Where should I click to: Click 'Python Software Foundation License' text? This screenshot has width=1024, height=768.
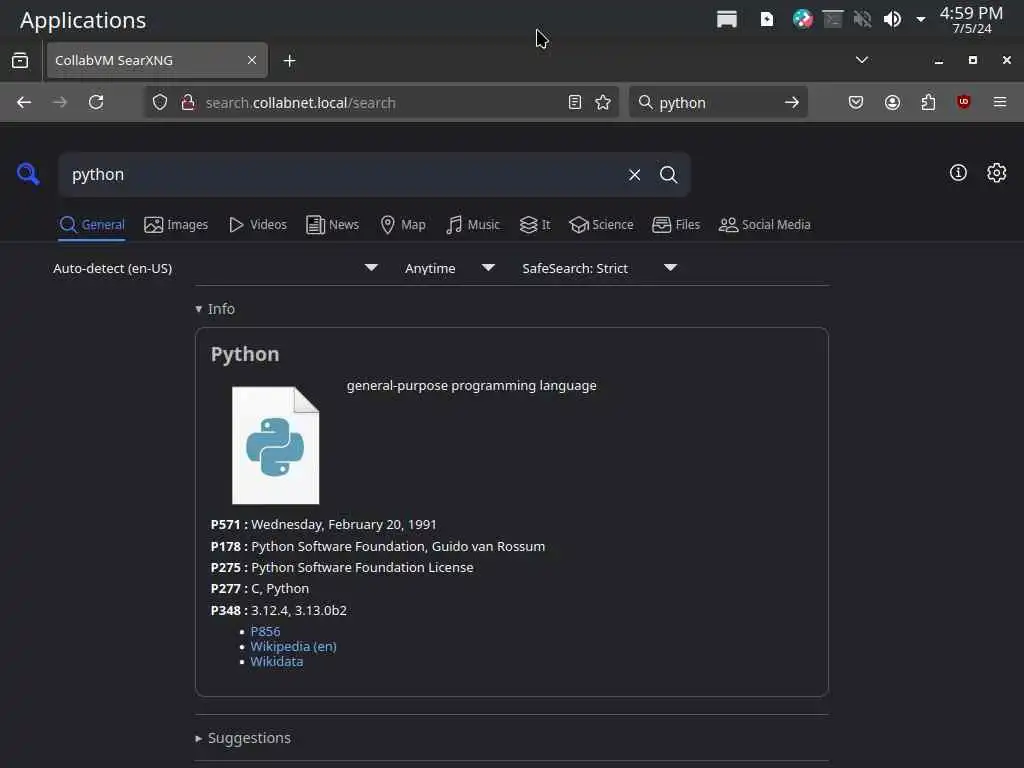[362, 568]
